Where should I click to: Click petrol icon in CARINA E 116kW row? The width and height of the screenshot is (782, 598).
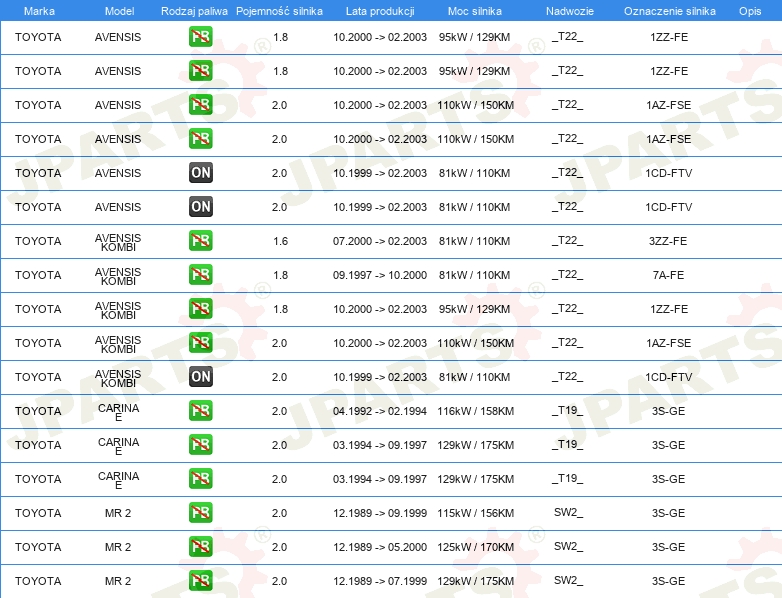[x=200, y=410]
